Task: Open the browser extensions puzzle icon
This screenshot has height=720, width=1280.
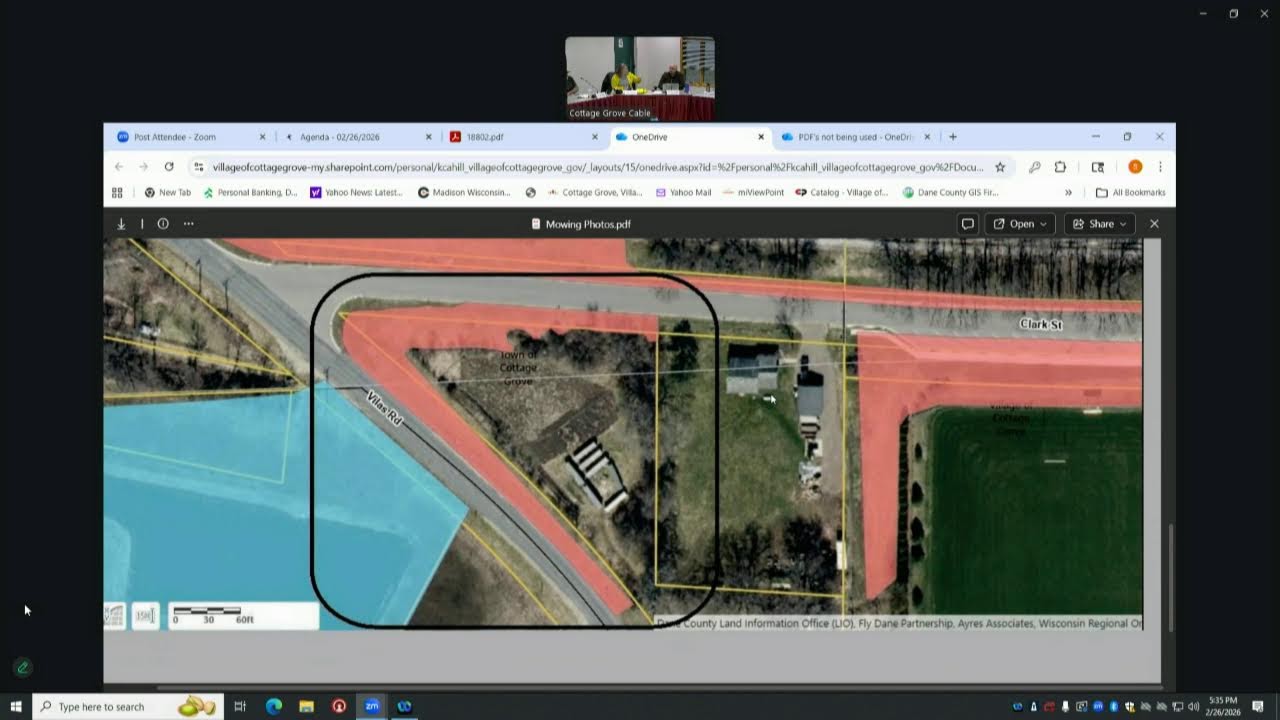Action: point(1060,167)
